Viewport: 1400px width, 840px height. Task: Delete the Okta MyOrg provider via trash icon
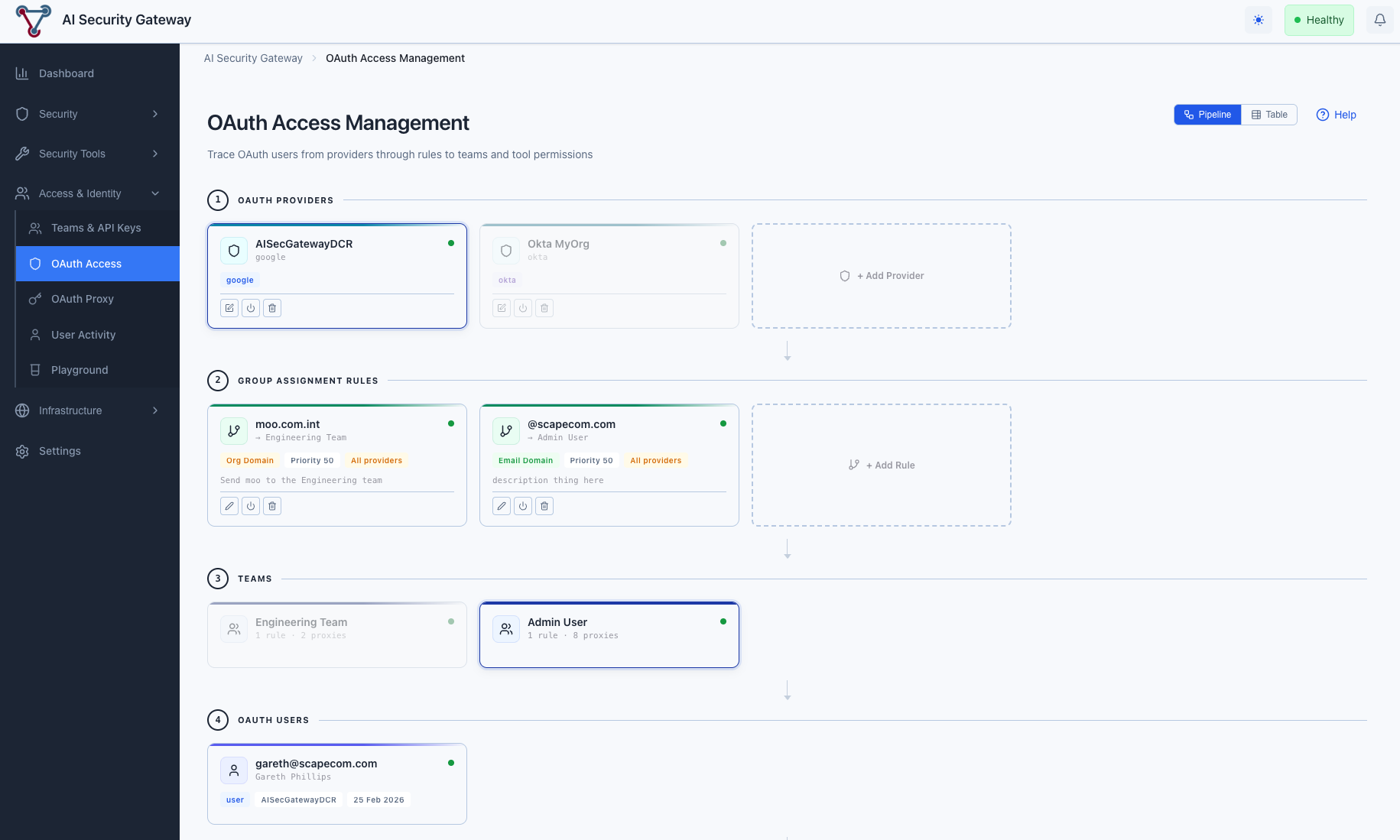click(544, 307)
